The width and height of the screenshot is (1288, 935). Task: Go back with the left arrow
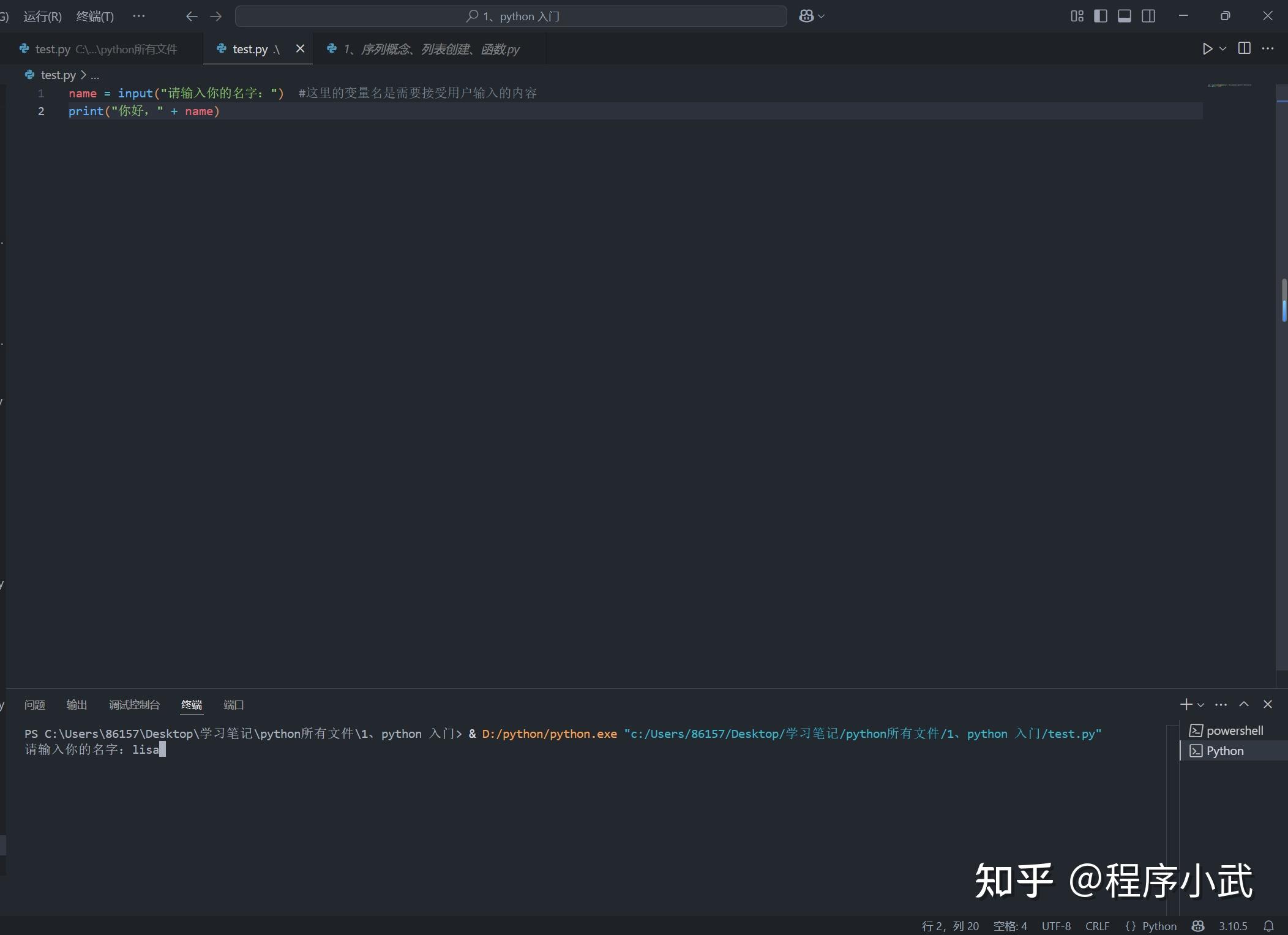(x=192, y=17)
